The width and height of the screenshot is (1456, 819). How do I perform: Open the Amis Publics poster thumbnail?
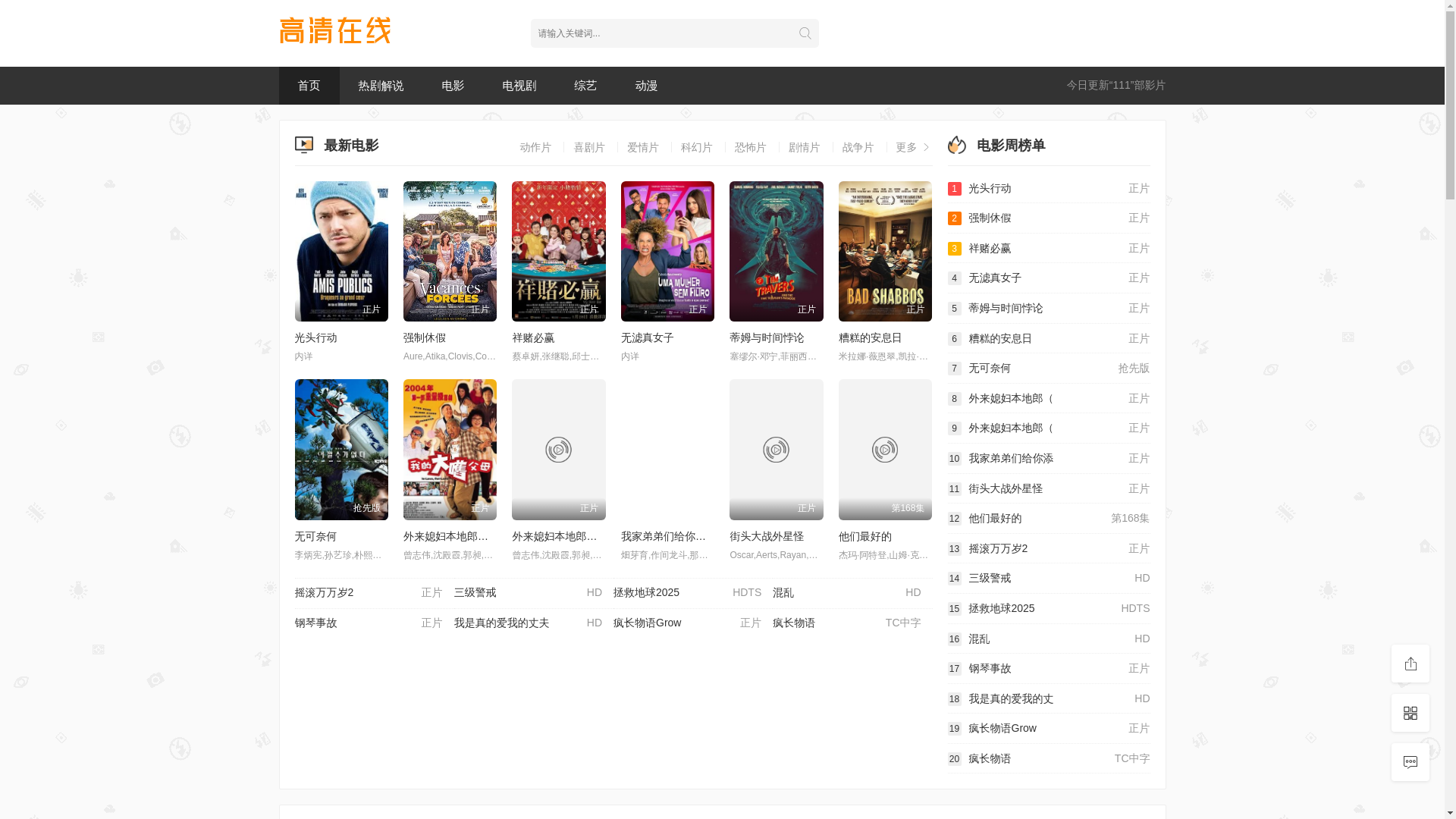[x=341, y=251]
